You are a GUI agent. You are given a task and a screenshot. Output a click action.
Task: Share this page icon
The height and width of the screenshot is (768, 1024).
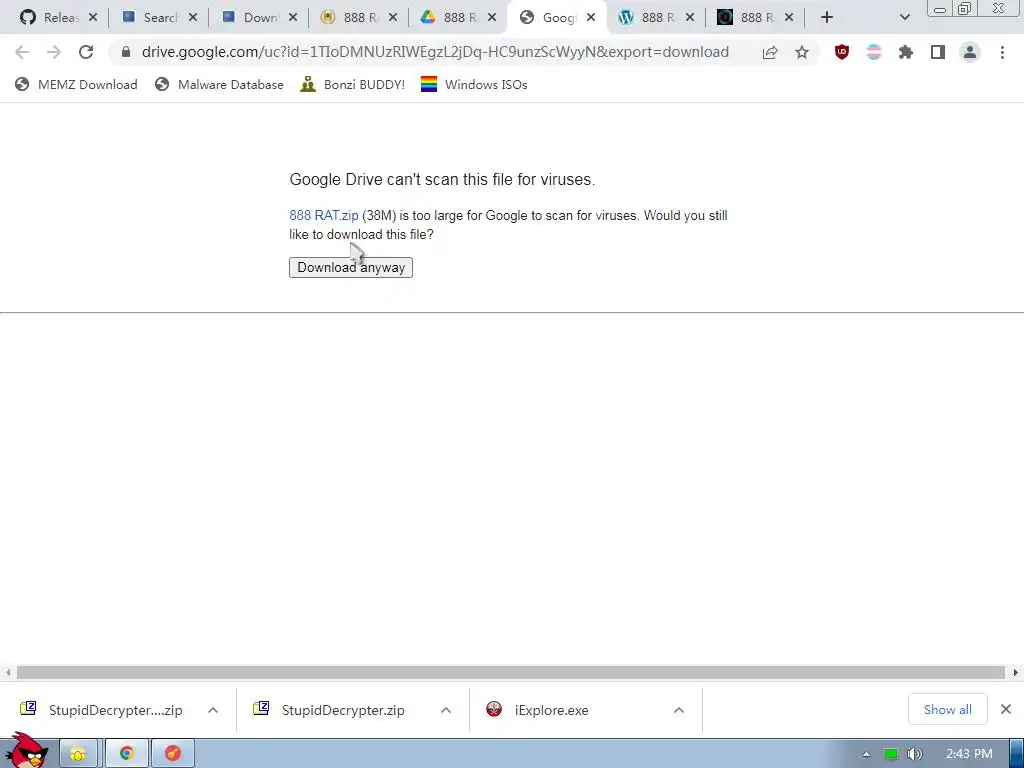770,52
